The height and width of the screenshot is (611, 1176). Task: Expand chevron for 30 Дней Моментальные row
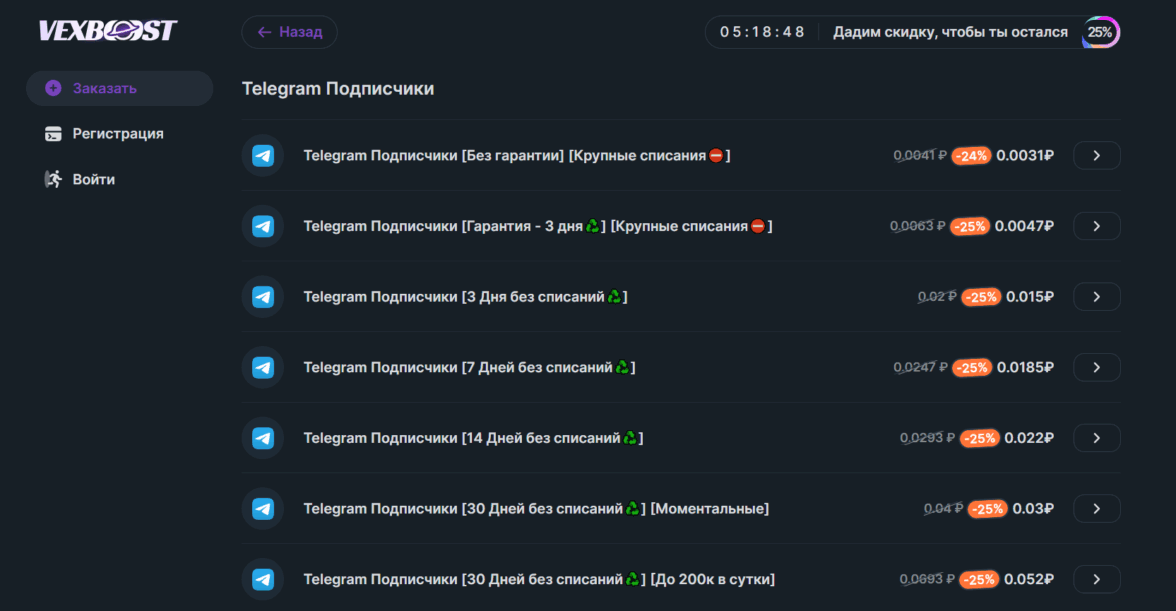[x=1096, y=509]
